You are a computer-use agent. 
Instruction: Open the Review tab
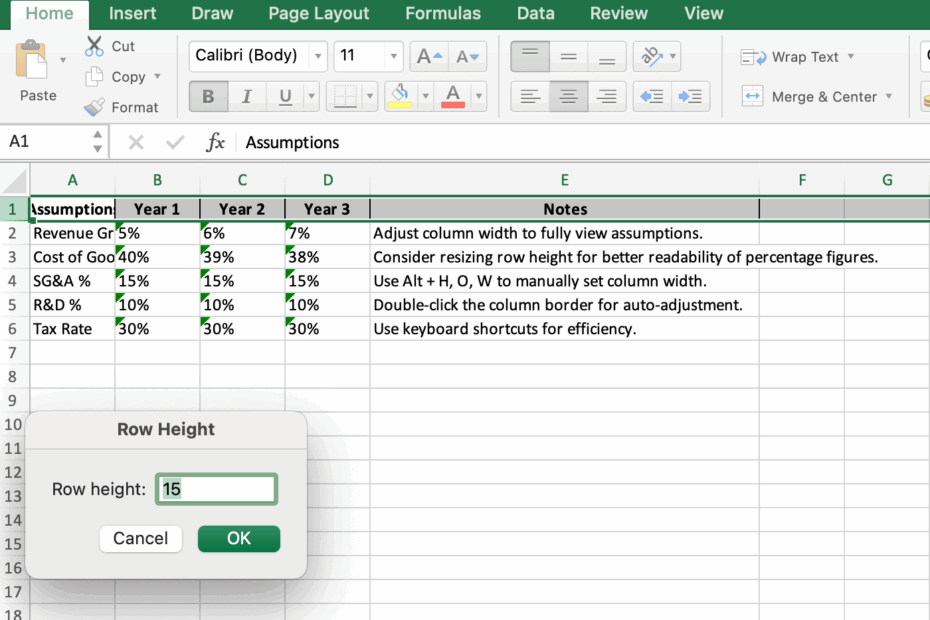click(x=619, y=13)
